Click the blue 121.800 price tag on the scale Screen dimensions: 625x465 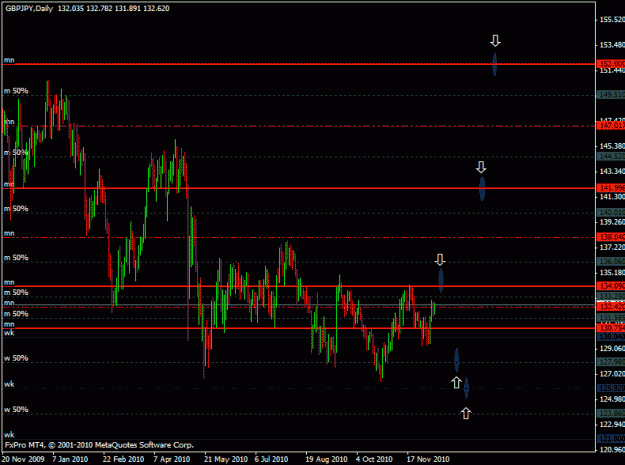pyautogui.click(x=611, y=439)
